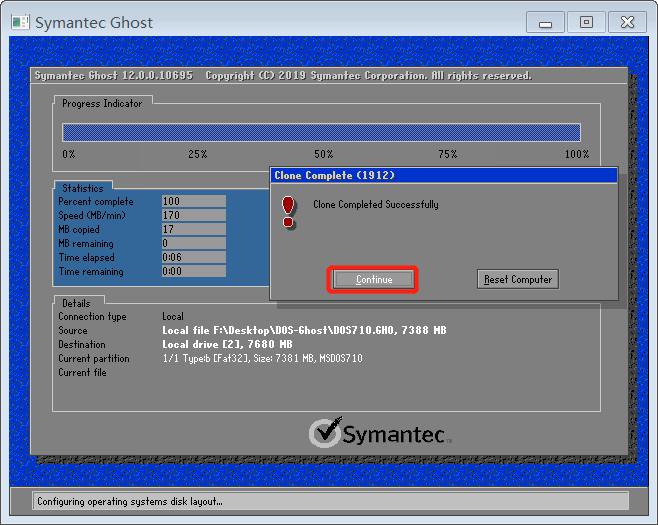Click the Symantec Ghost 12.0.0.10695 header text
658x525 pixels.
click(113, 76)
